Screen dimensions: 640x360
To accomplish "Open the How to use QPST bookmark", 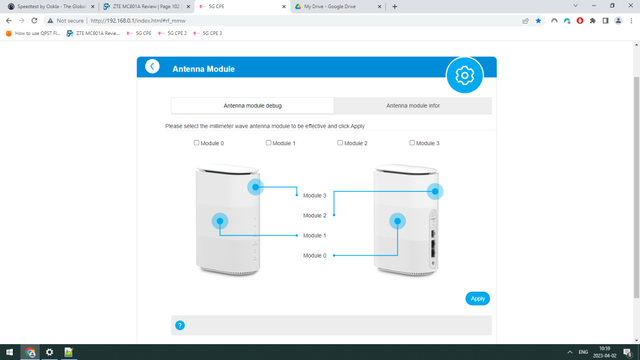I will (x=33, y=33).
